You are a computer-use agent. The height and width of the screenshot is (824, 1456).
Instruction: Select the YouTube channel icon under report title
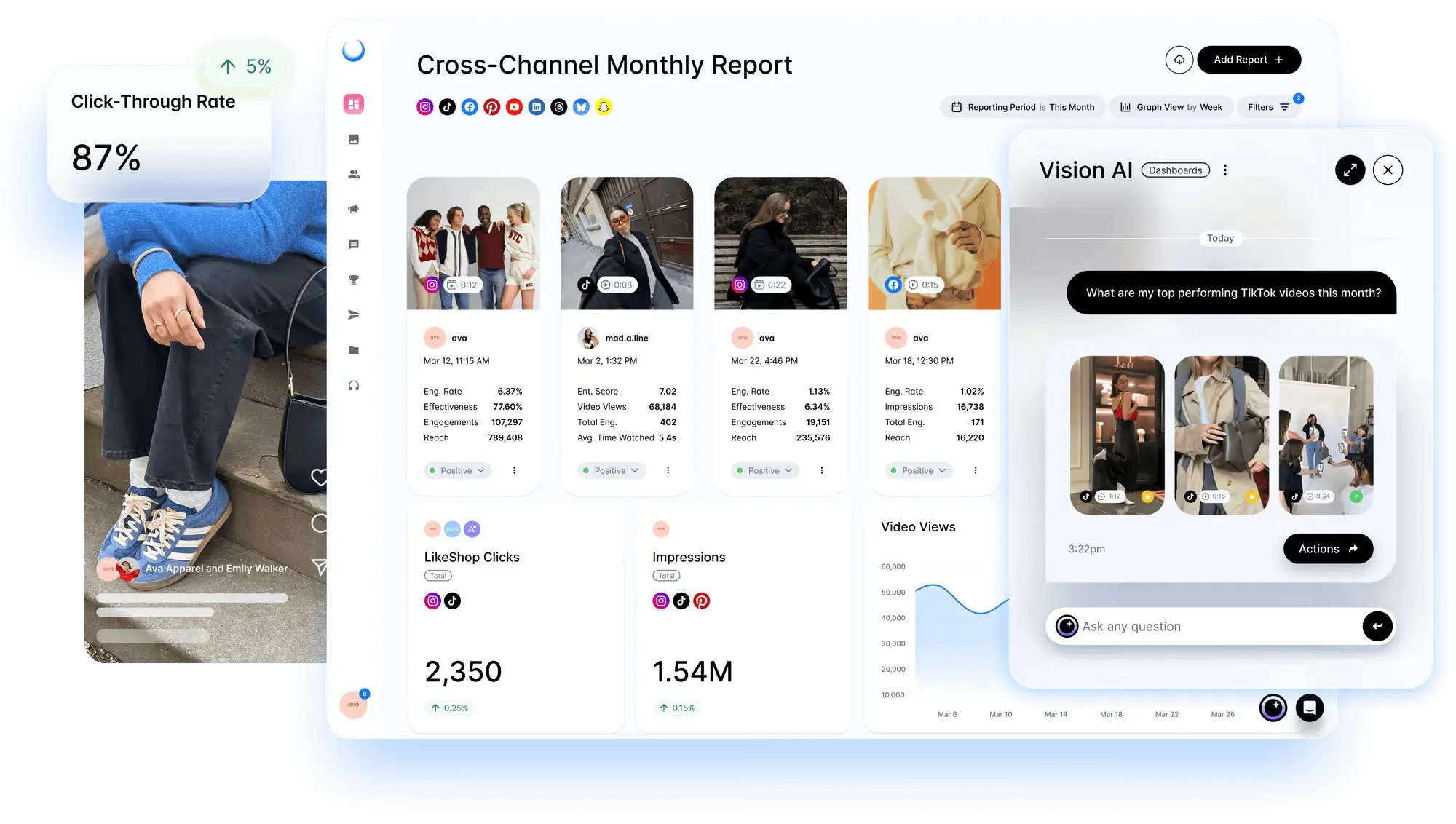coord(514,107)
